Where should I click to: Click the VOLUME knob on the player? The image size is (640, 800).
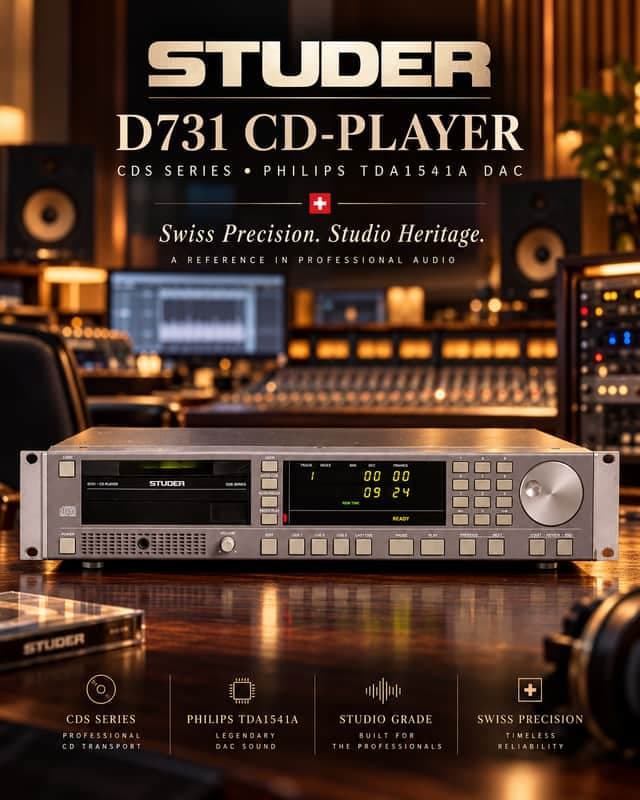[227, 545]
